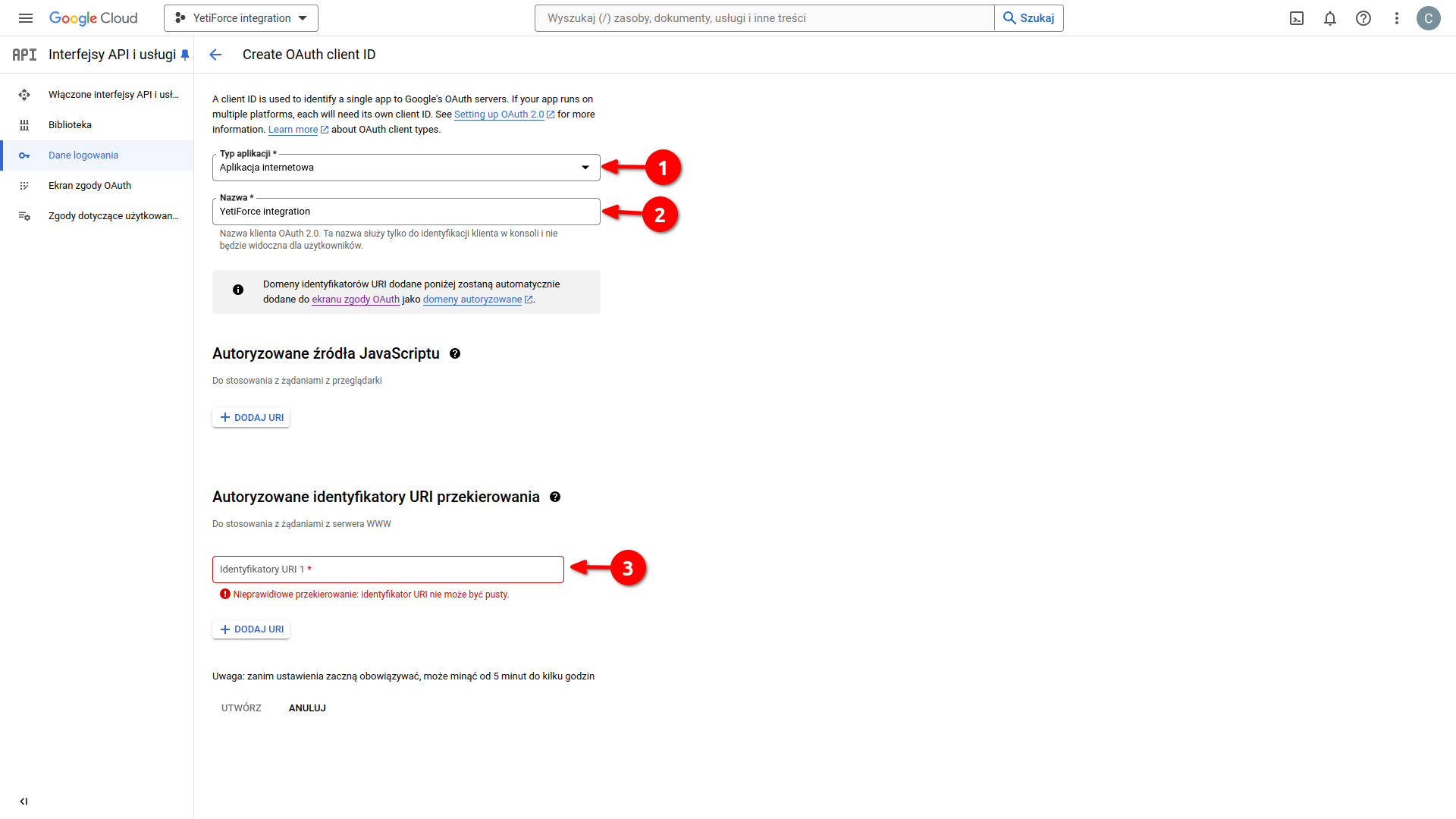
Task: Open the user account avatar
Action: coord(1429,18)
